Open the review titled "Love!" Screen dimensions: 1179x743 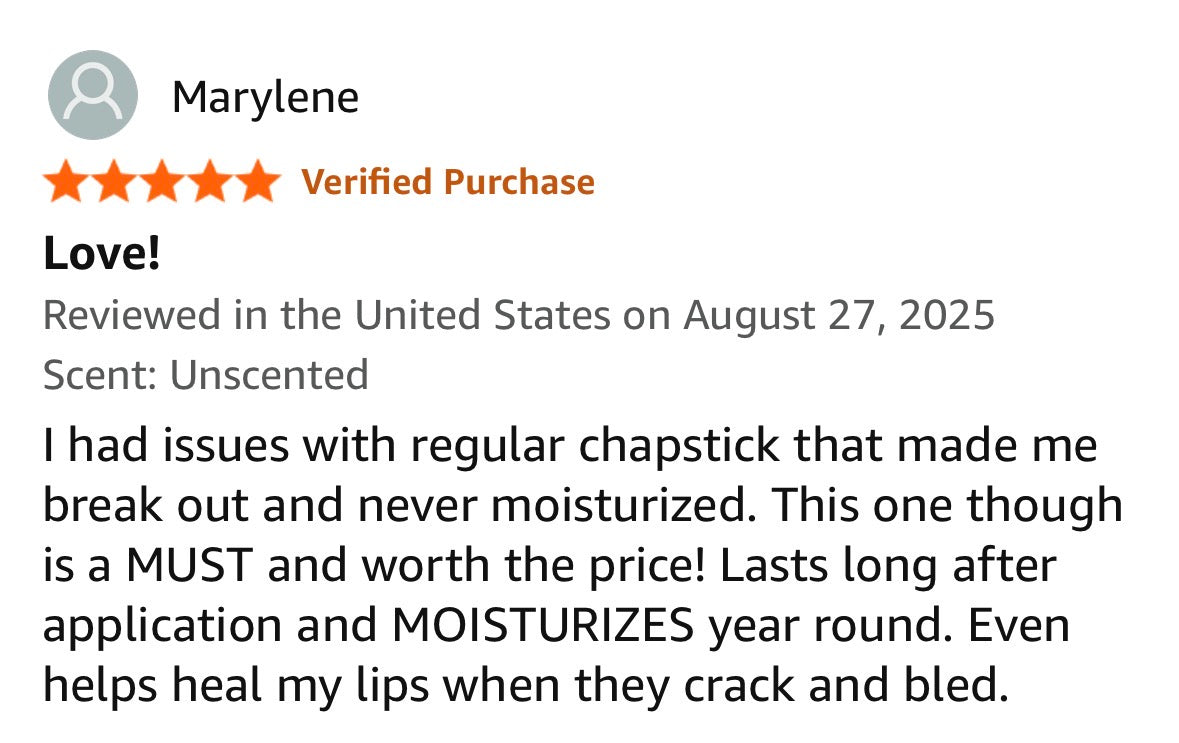[101, 255]
